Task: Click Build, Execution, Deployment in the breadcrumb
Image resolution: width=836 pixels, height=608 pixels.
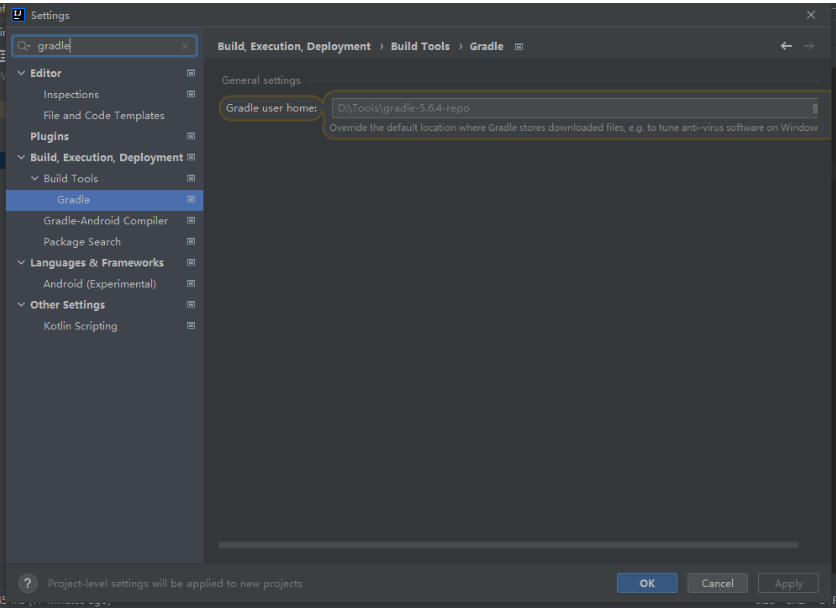Action: coord(294,46)
